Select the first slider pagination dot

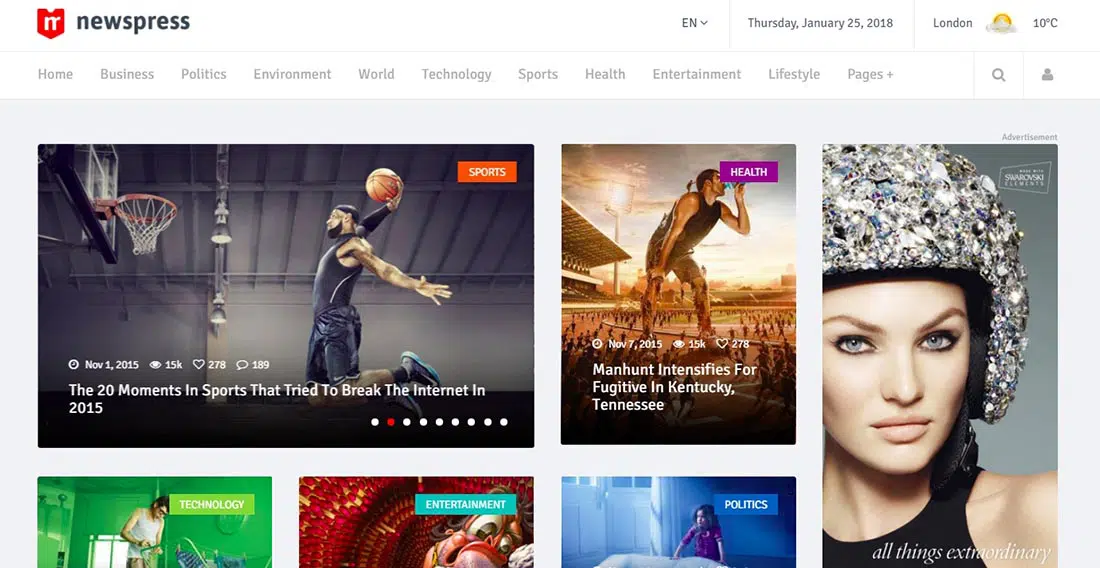tap(375, 422)
